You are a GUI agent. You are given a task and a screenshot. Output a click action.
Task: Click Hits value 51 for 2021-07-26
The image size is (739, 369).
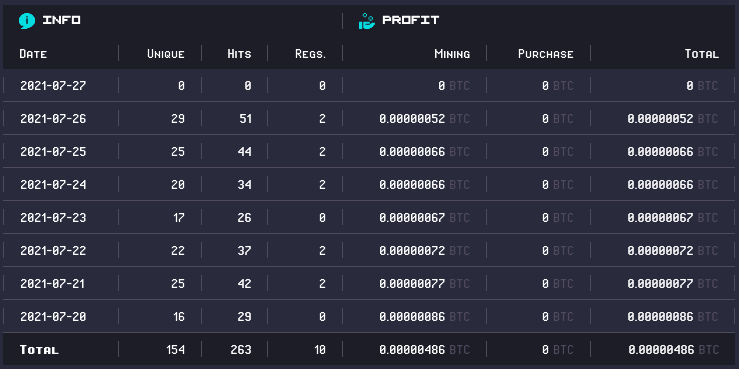[245, 119]
